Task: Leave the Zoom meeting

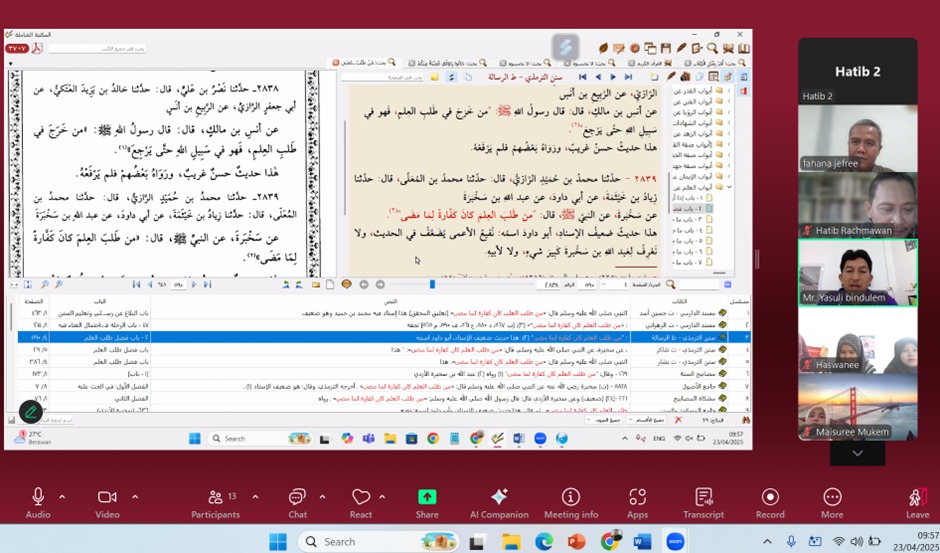Action: pyautogui.click(x=917, y=503)
